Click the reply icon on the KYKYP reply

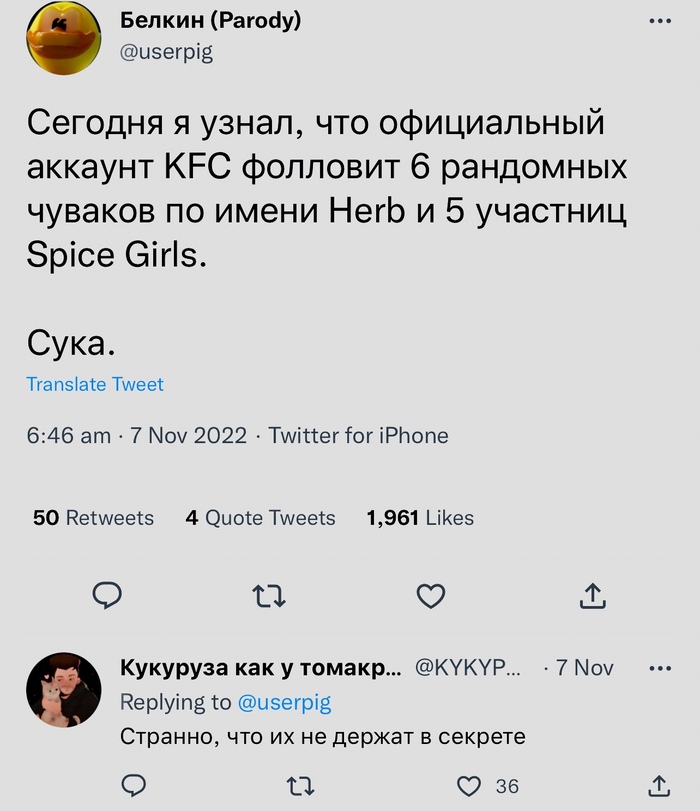tap(137, 788)
